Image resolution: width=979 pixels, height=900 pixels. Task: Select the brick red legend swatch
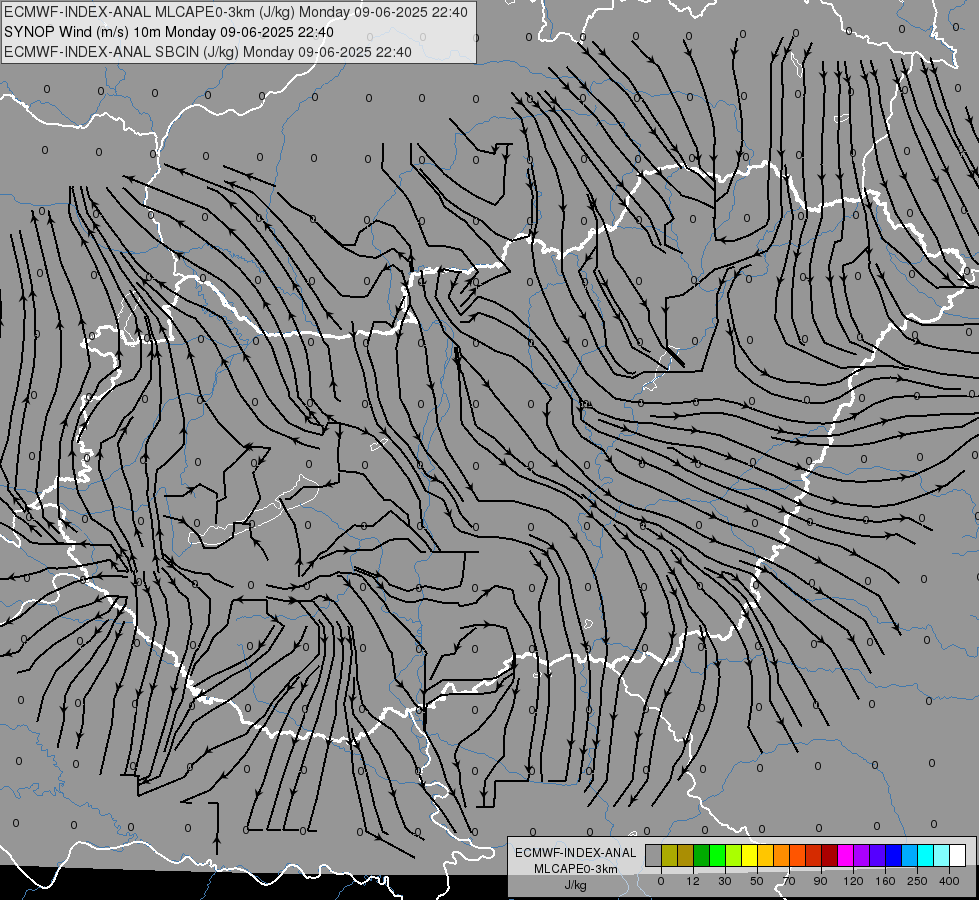pos(814,855)
